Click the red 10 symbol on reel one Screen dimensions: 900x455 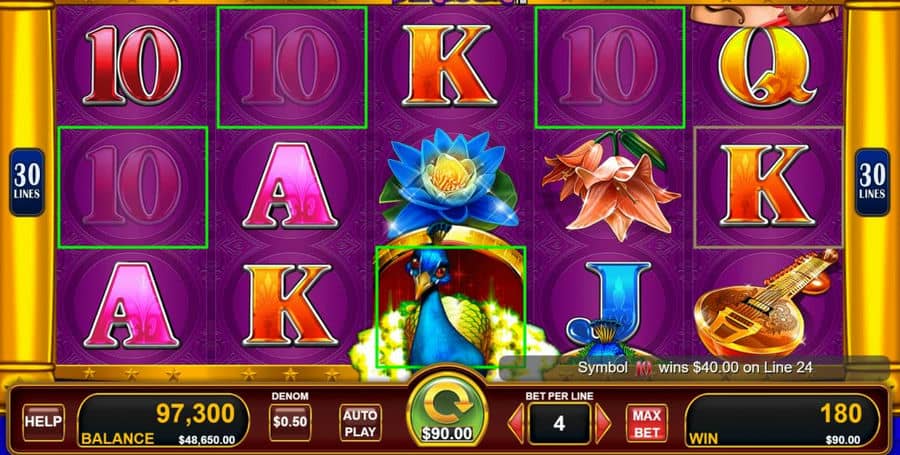pos(133,65)
